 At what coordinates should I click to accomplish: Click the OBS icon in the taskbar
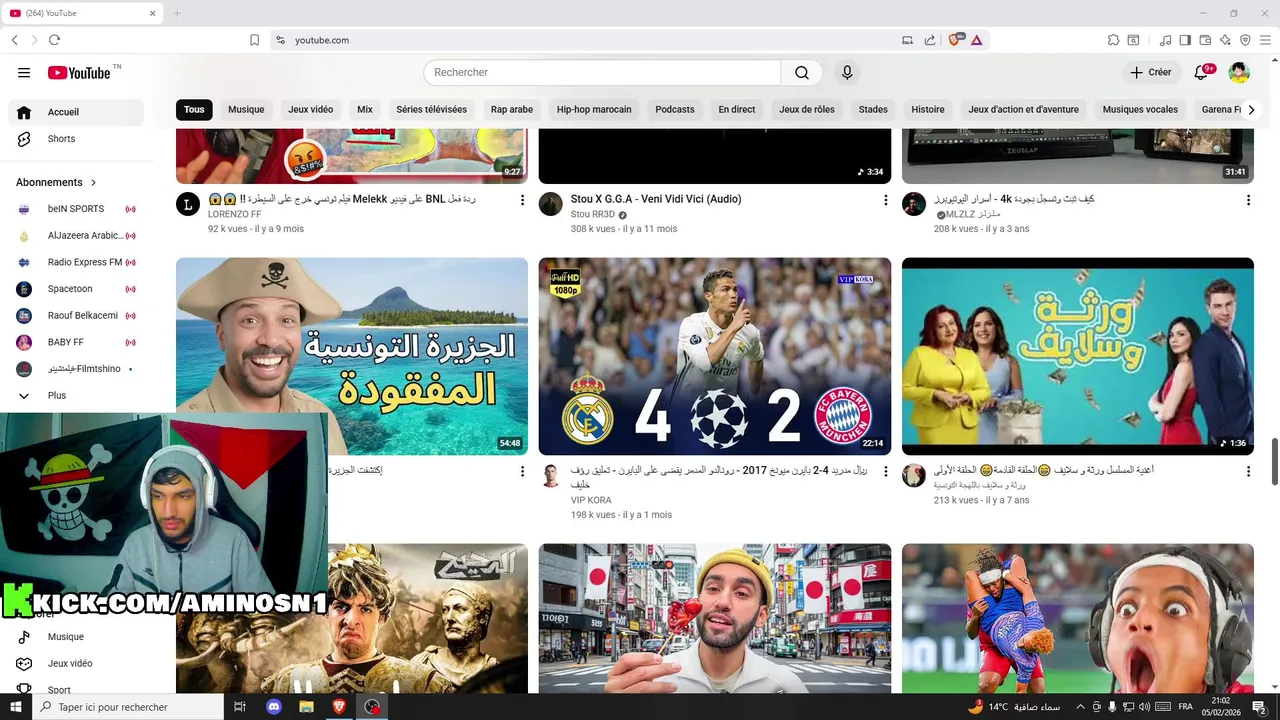tap(372, 707)
